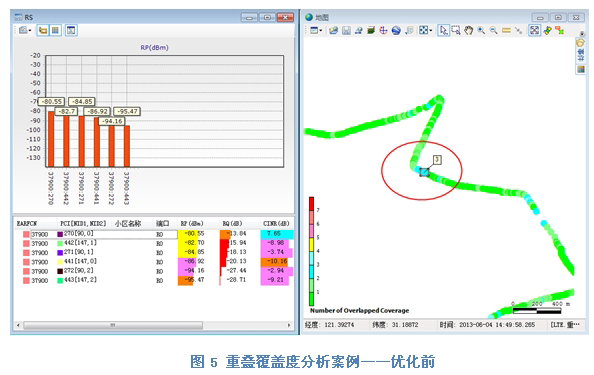Click the gray line connect tool icon
Viewport: 594px width, 375px height.
(x=518, y=30)
